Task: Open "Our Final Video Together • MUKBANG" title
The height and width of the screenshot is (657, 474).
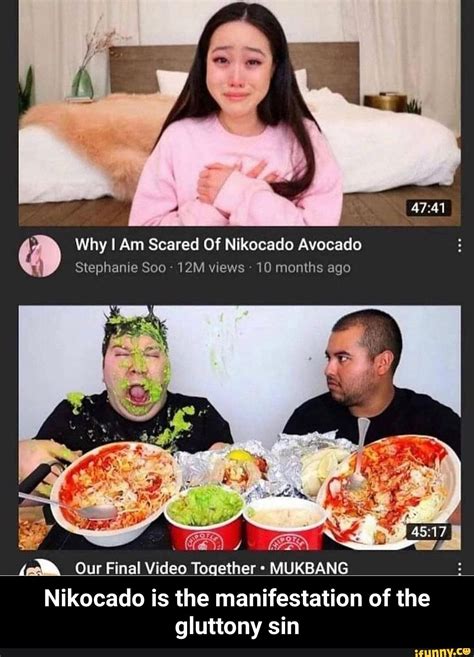Action: (x=212, y=568)
